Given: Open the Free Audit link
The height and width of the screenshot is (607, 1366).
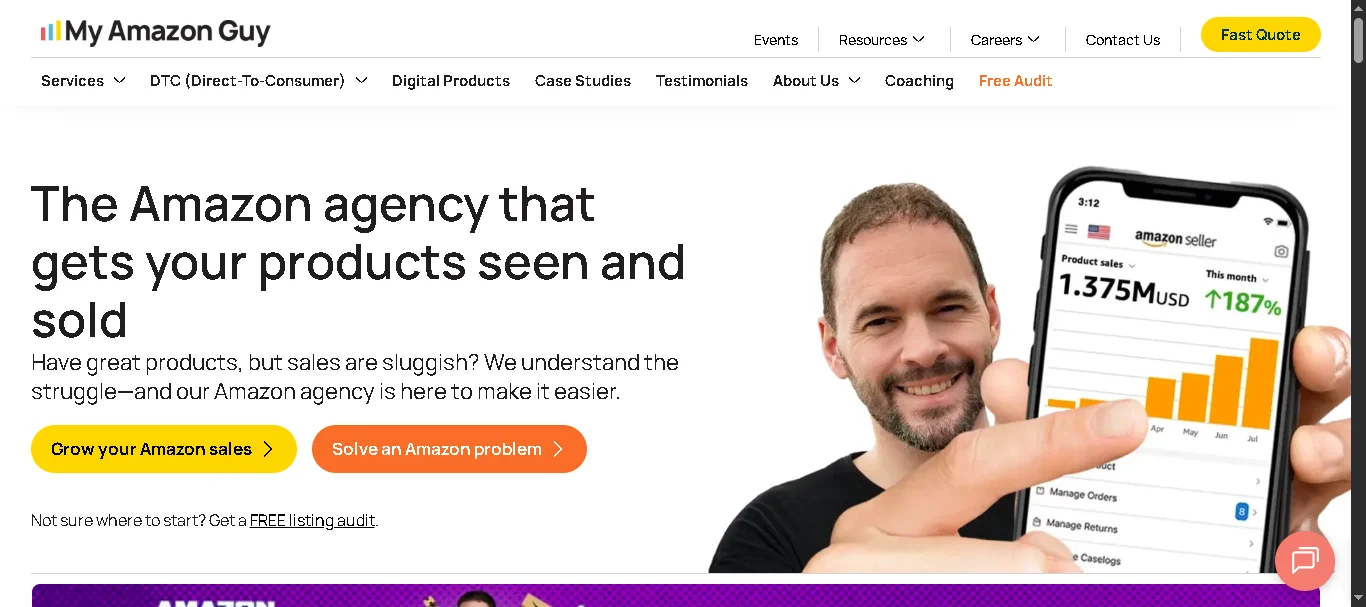Looking at the screenshot, I should click(x=1015, y=80).
